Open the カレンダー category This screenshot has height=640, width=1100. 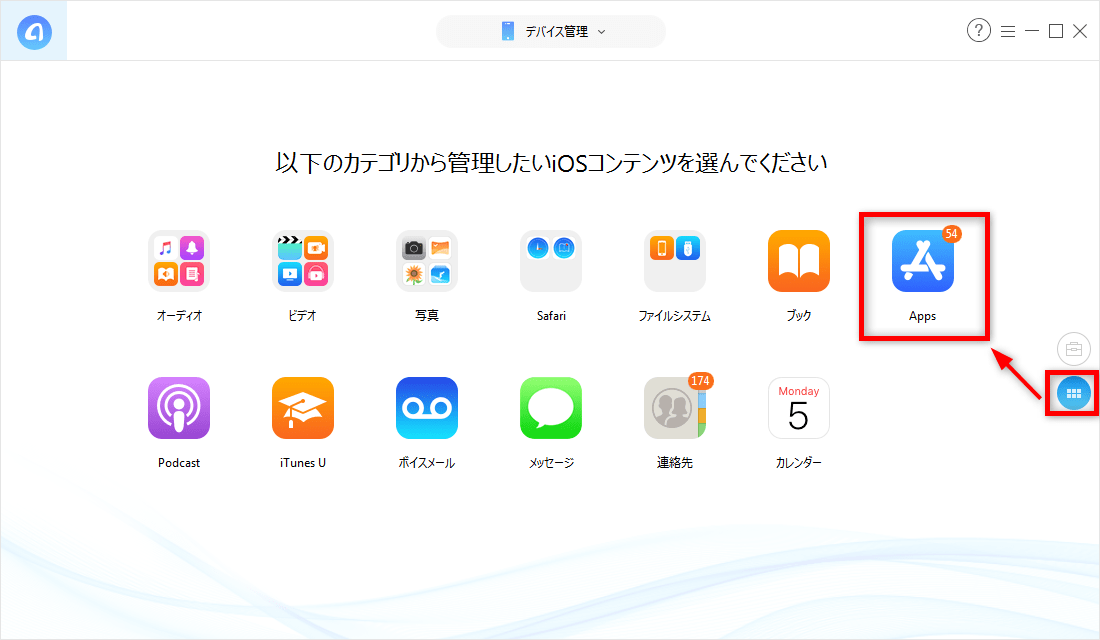pyautogui.click(x=798, y=407)
